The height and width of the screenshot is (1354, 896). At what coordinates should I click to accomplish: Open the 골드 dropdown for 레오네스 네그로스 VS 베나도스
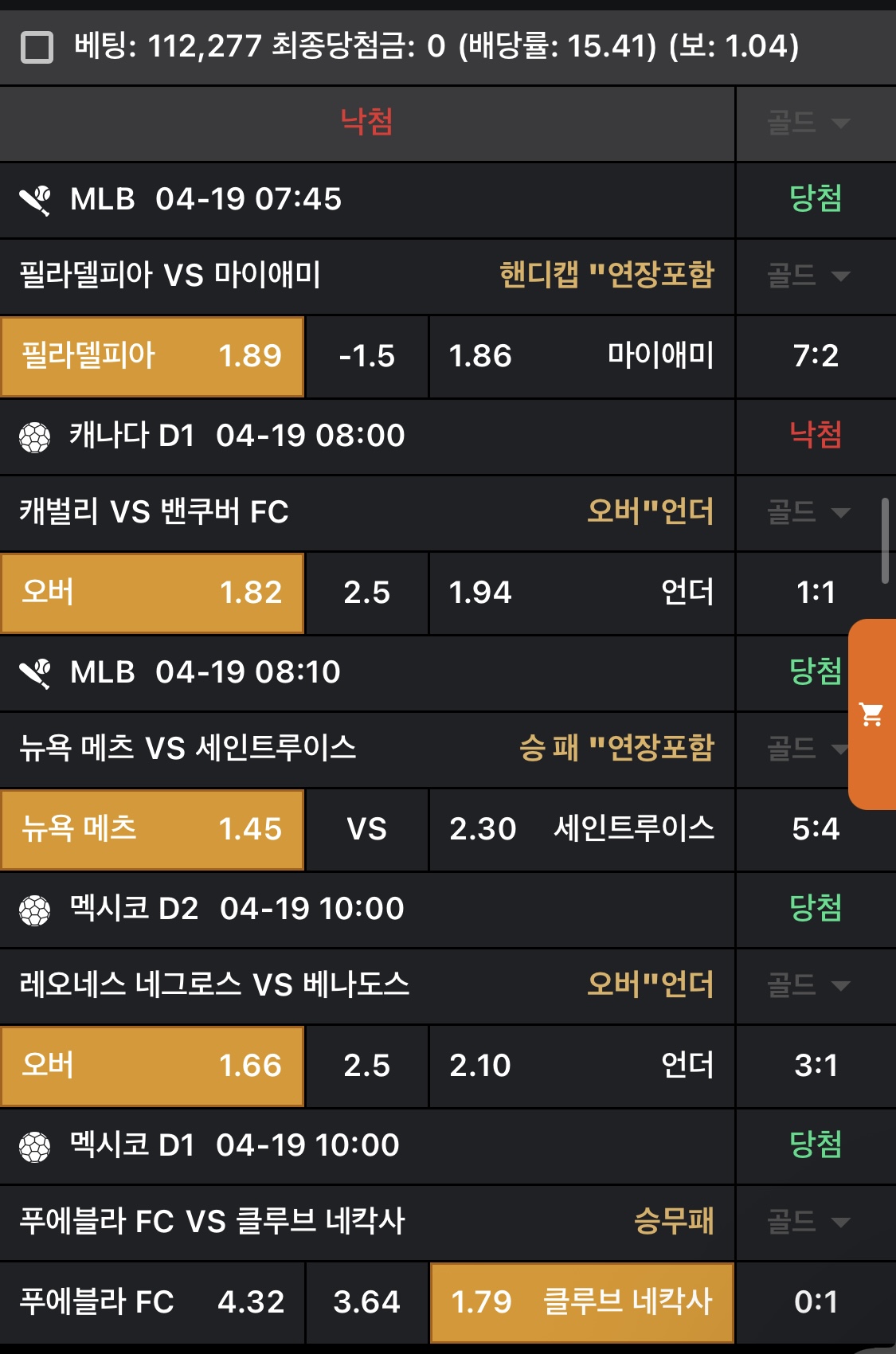pos(808,985)
